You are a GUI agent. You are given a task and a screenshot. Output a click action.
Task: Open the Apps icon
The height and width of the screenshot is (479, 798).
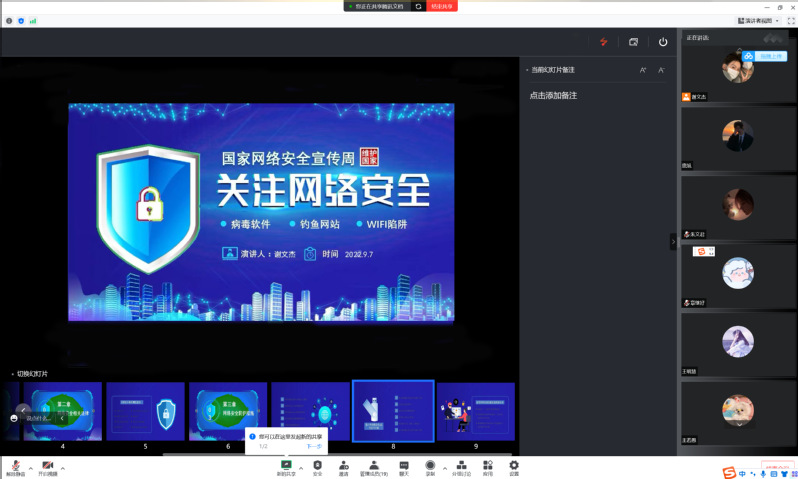pyautogui.click(x=487, y=465)
